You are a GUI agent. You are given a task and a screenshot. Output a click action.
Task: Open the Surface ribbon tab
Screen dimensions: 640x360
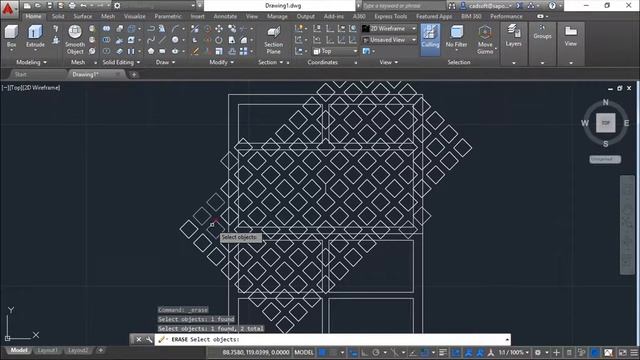point(82,16)
